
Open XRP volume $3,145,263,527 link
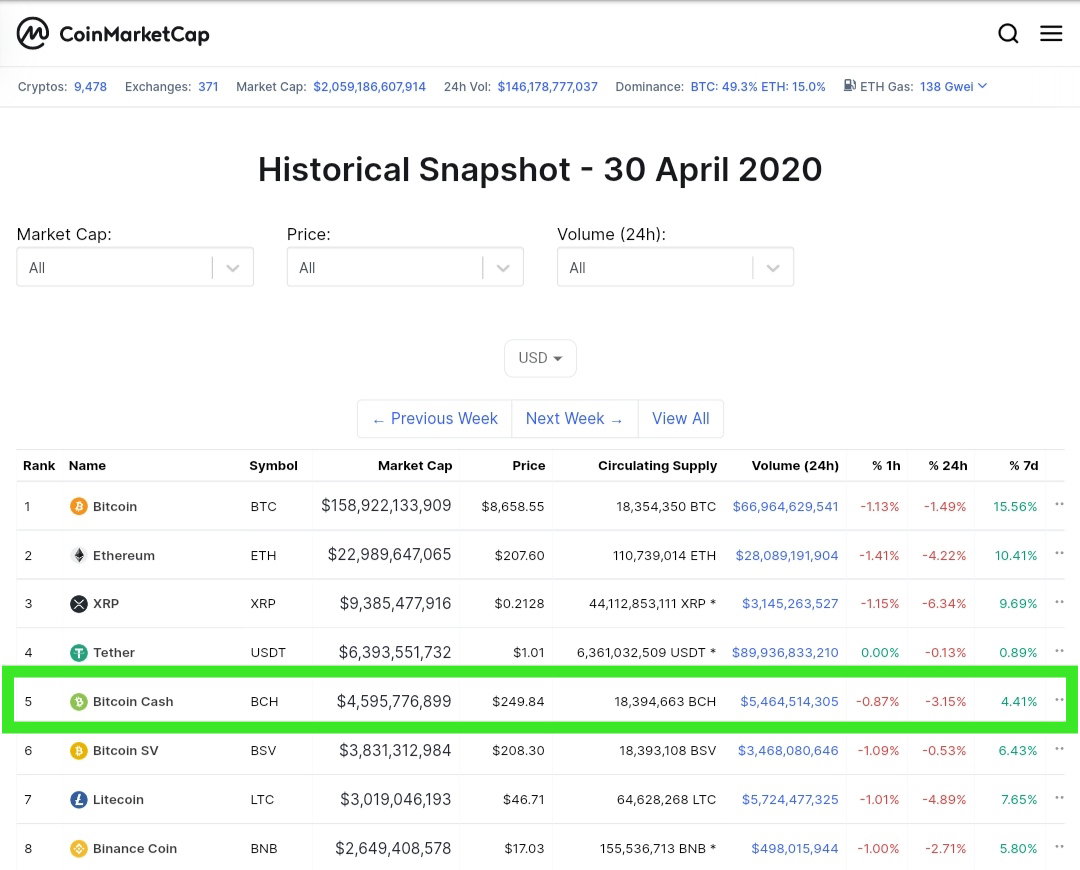790,603
